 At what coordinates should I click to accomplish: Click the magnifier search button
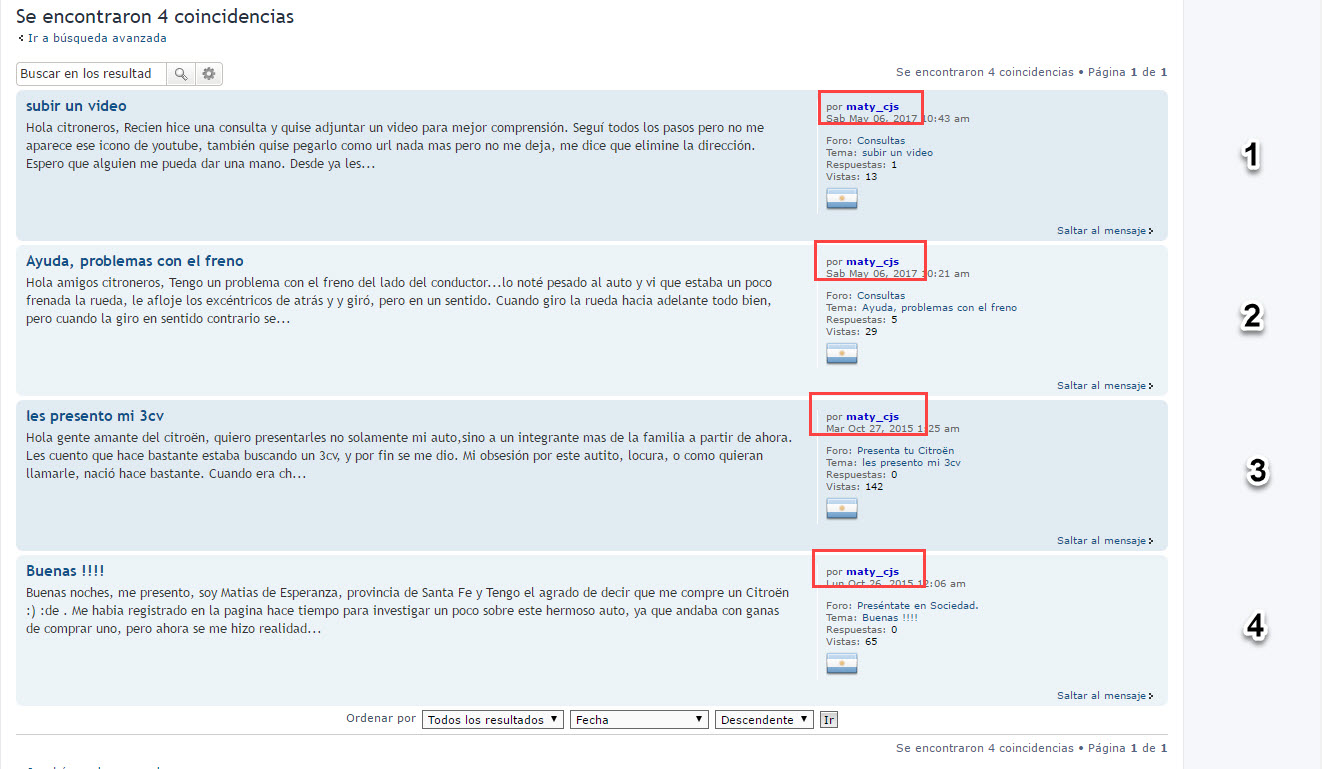coord(180,74)
